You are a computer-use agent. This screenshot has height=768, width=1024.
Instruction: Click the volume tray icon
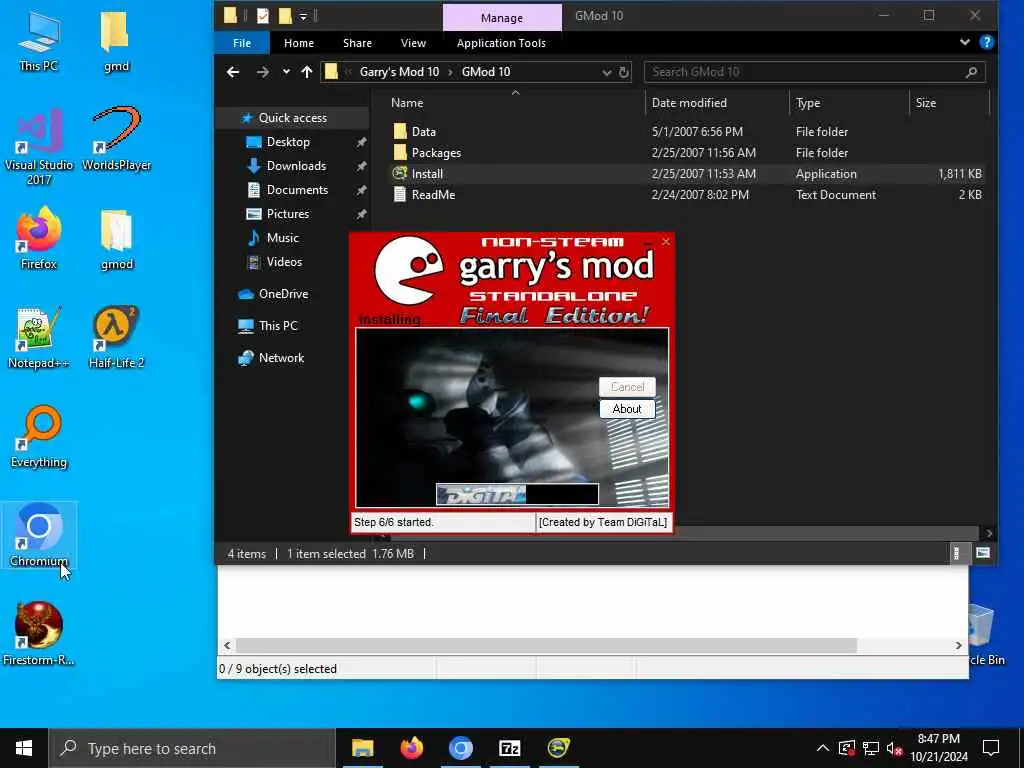tap(894, 748)
